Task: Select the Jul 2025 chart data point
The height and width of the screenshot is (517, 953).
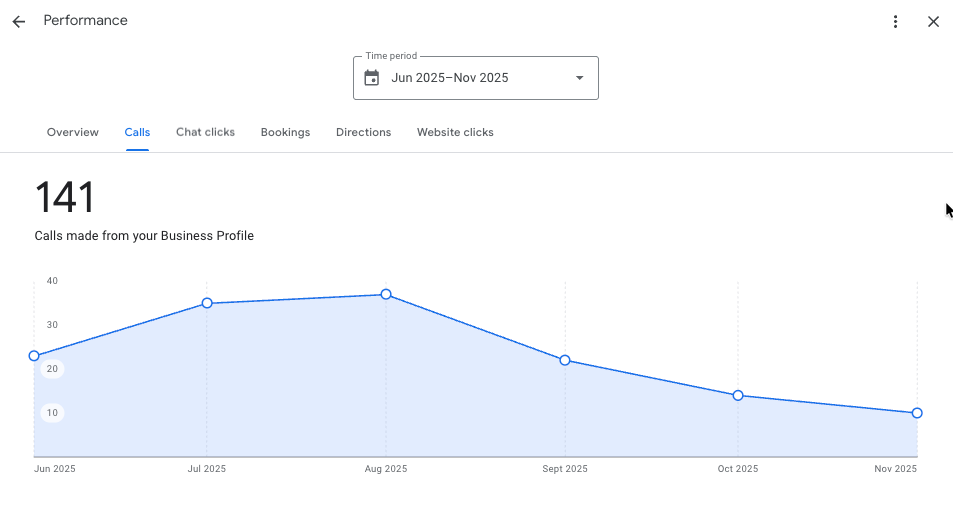Action: pos(207,303)
